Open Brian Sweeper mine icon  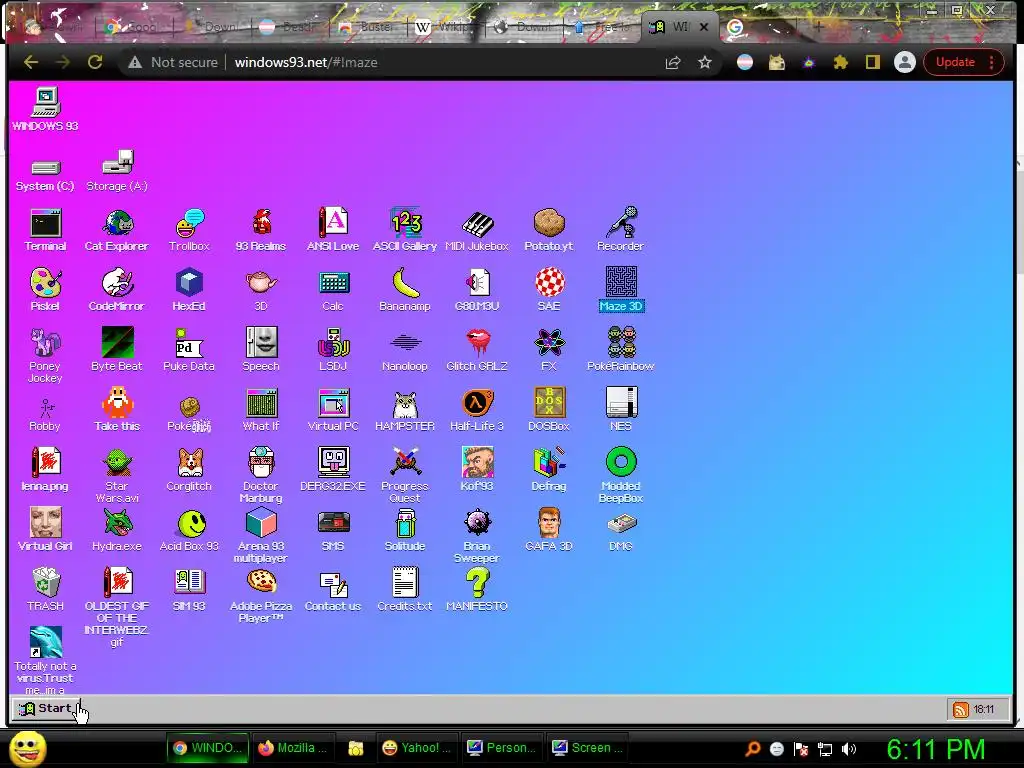click(x=477, y=536)
